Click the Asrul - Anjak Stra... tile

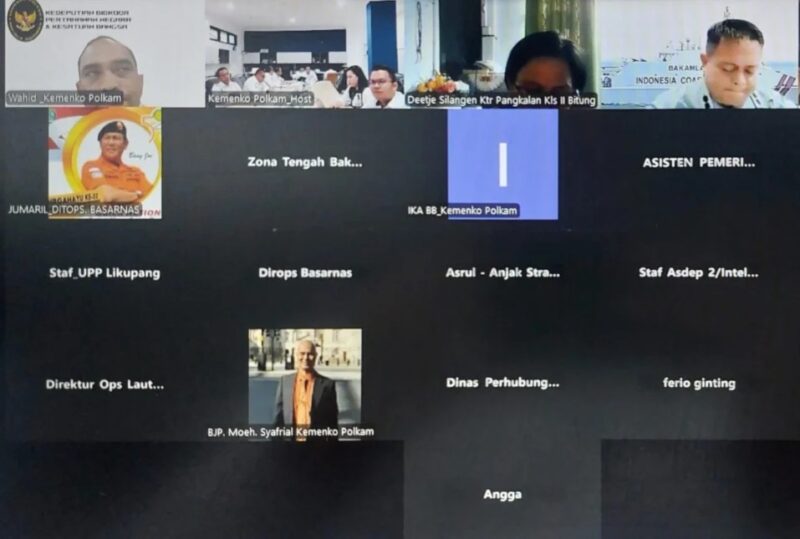pos(502,273)
